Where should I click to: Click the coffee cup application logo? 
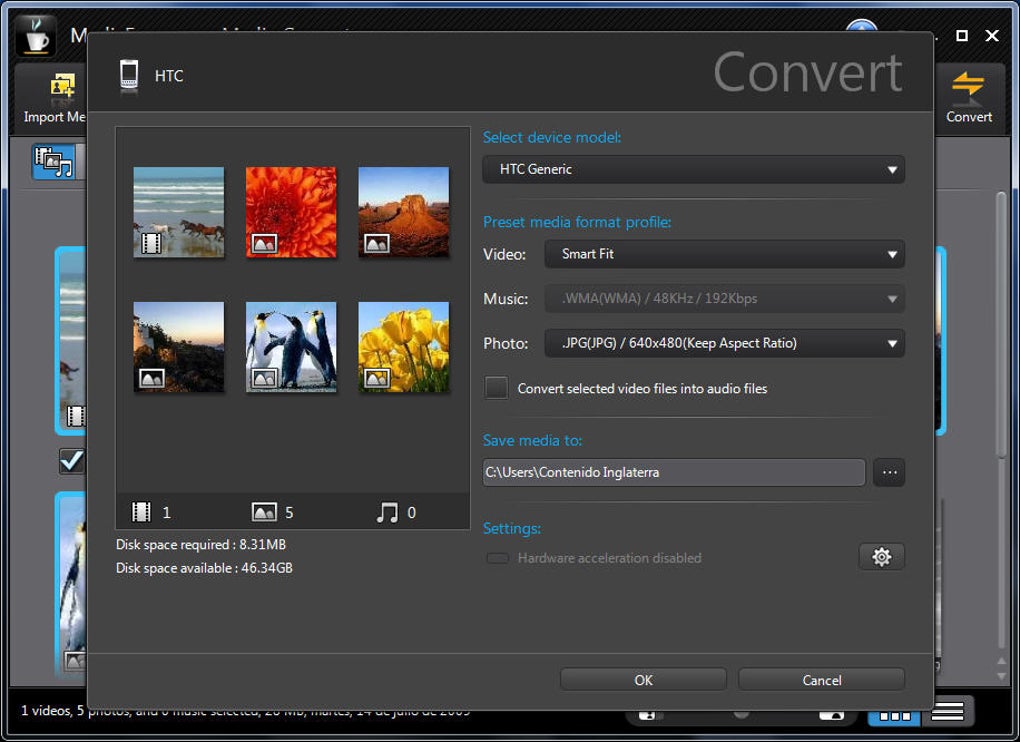pos(36,35)
